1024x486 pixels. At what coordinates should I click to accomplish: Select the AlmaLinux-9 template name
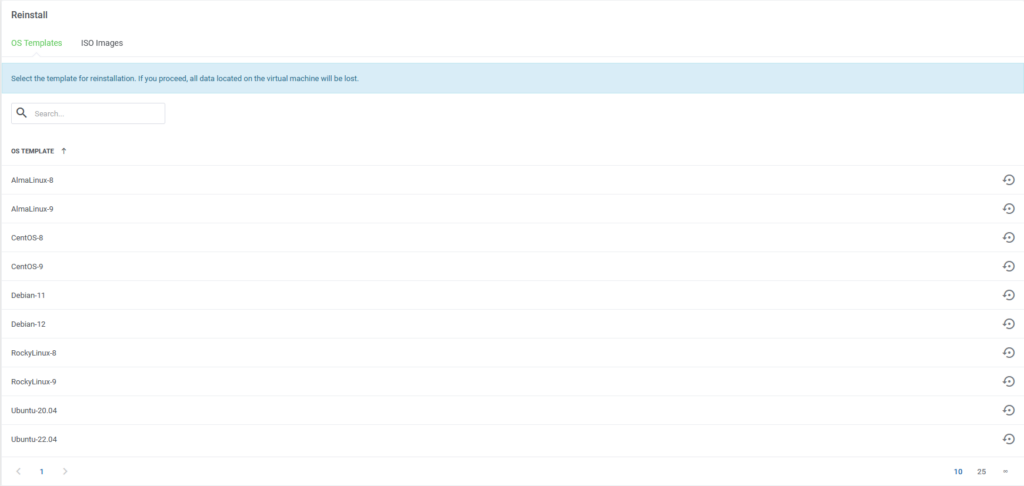click(x=32, y=209)
